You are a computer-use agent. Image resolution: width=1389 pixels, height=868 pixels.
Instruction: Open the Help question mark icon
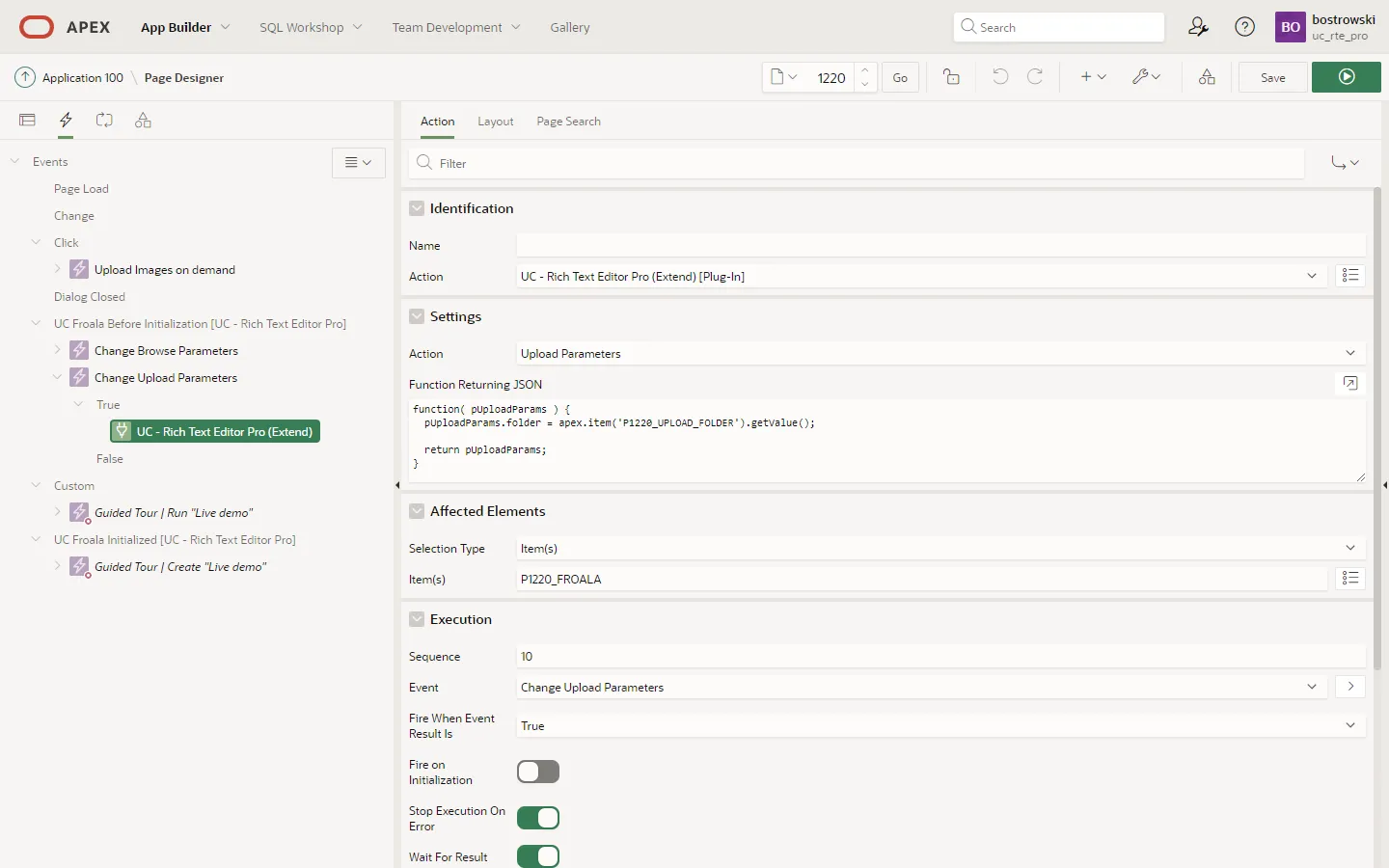[x=1245, y=27]
